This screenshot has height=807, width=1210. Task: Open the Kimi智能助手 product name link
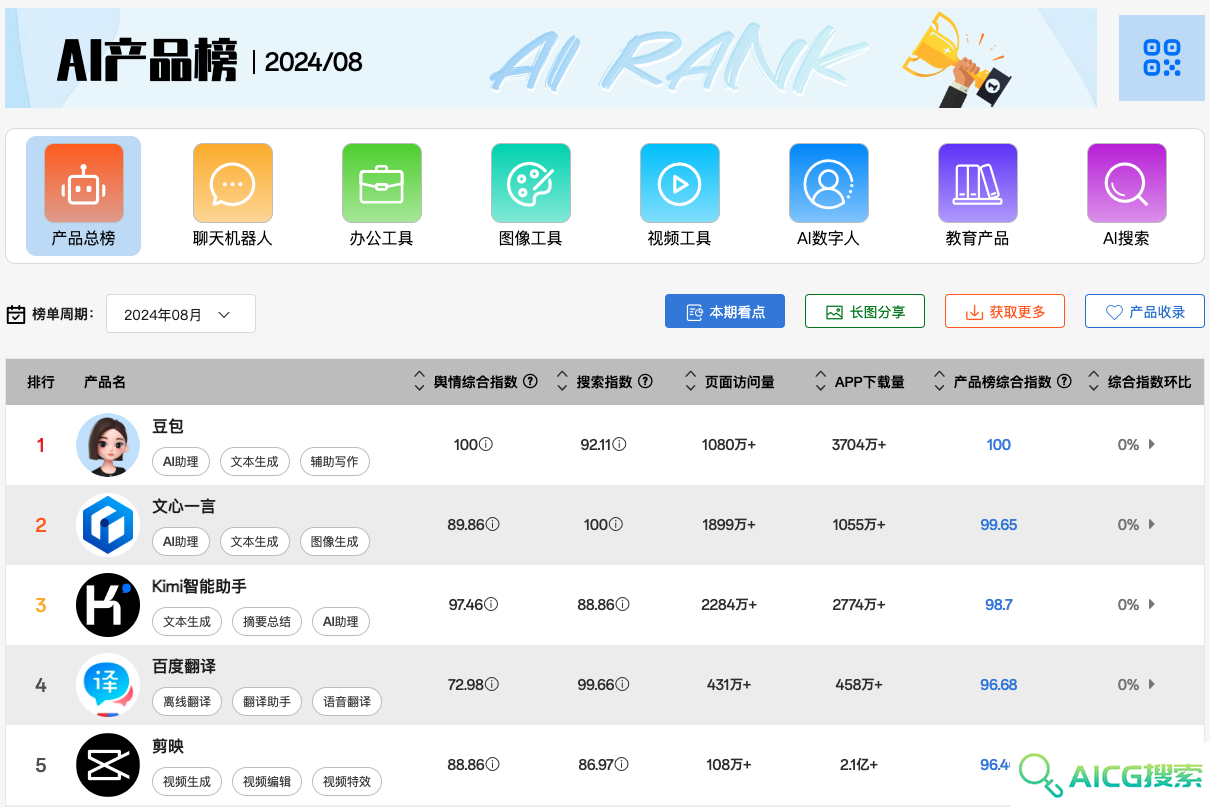[x=199, y=587]
